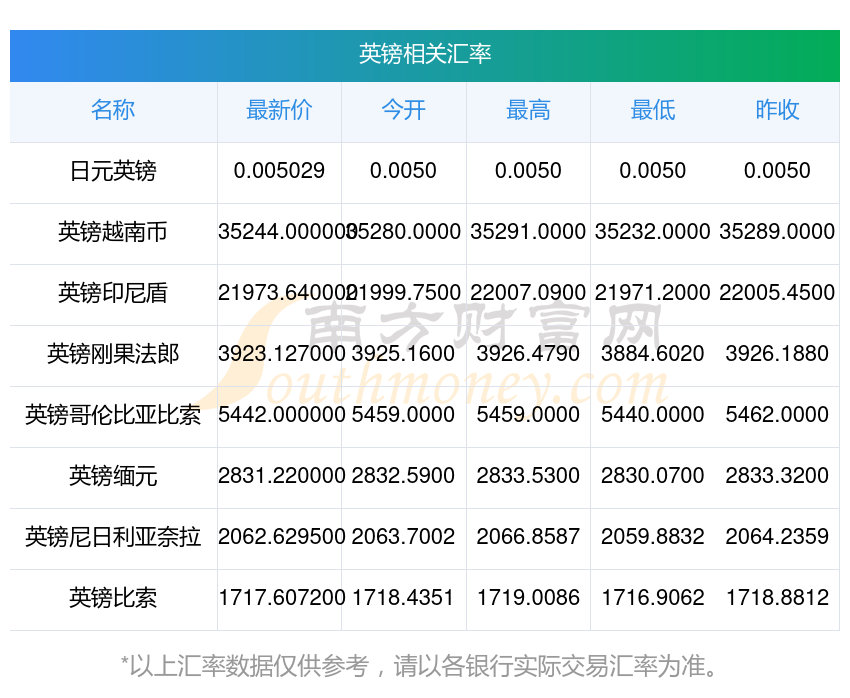The image size is (850, 698).
Task: Click previous close 2833.3200
Action: [777, 475]
